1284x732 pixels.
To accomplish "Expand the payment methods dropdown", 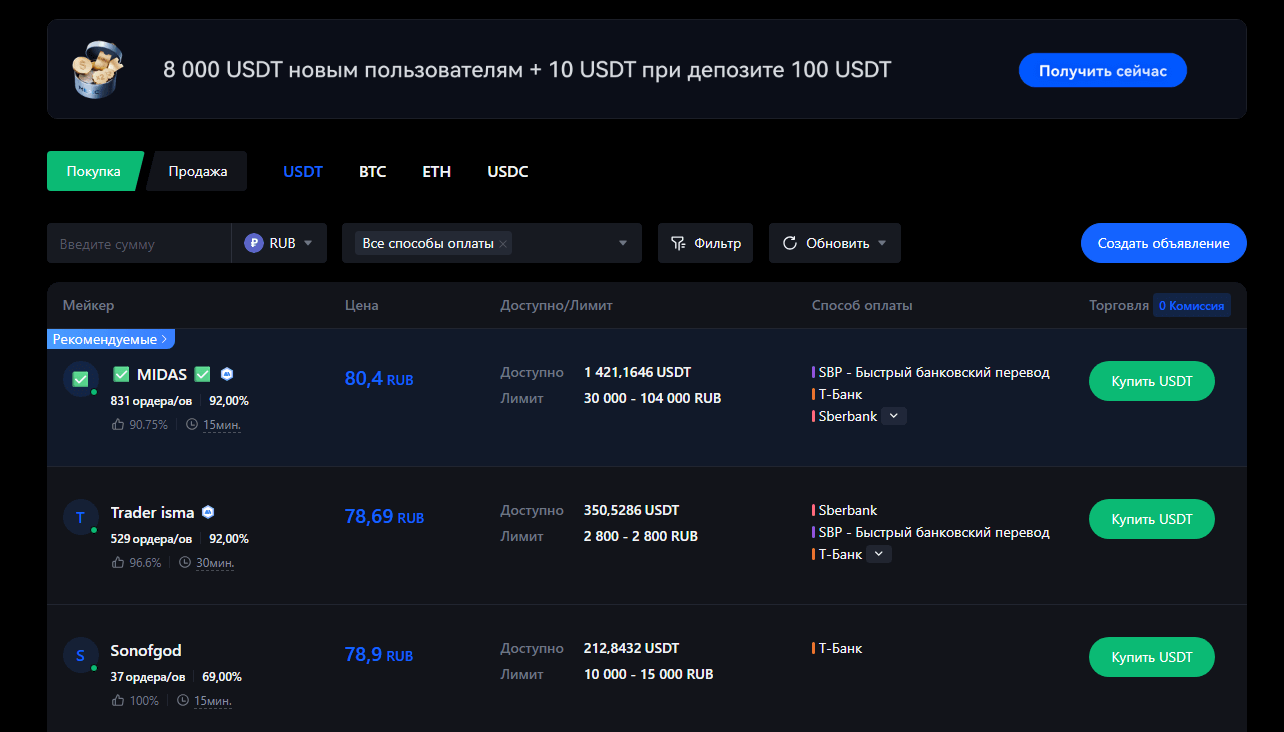I will coord(622,243).
